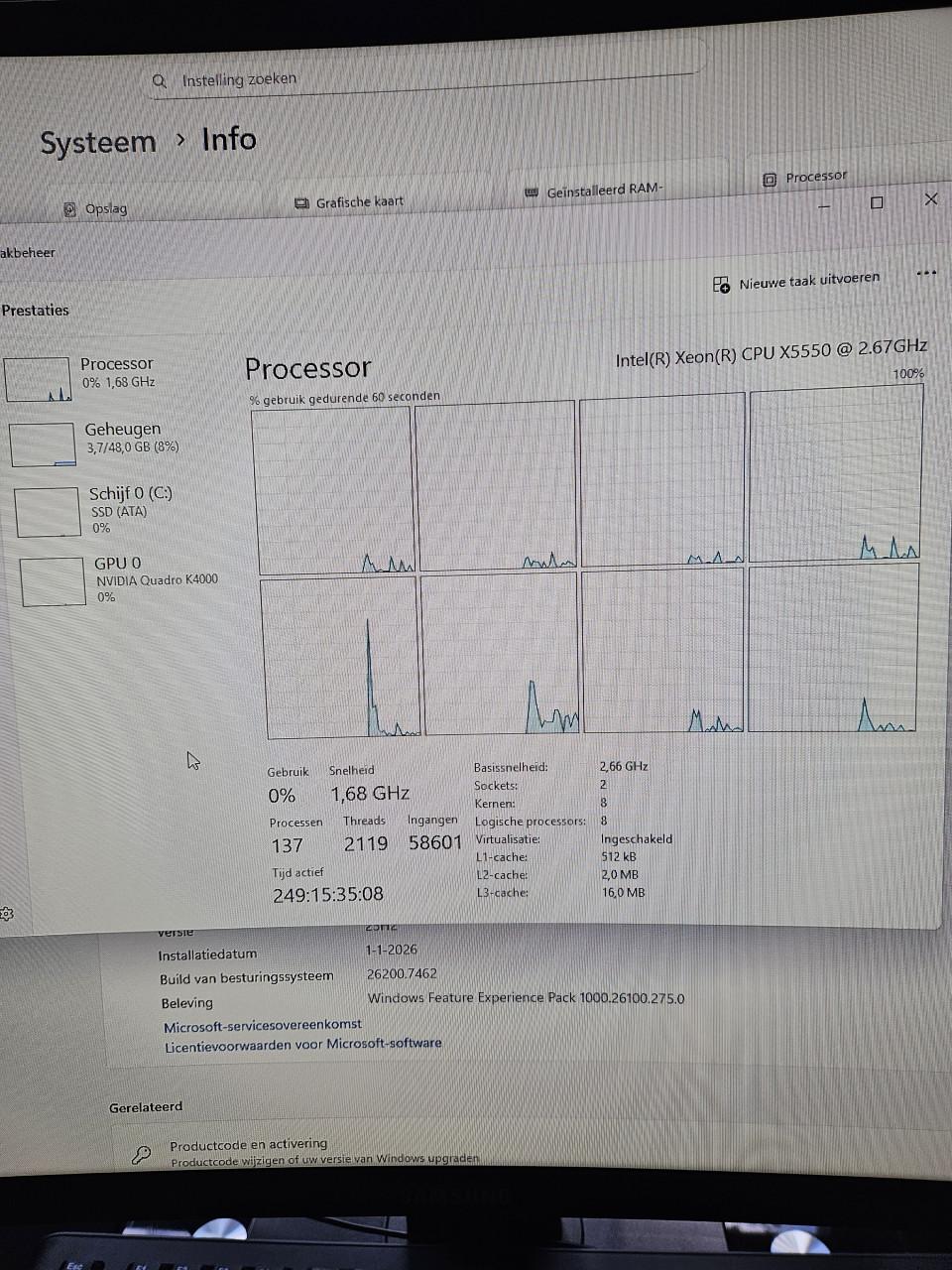Click the build number '26200.7462'
This screenshot has width=952, height=1270.
pos(402,974)
